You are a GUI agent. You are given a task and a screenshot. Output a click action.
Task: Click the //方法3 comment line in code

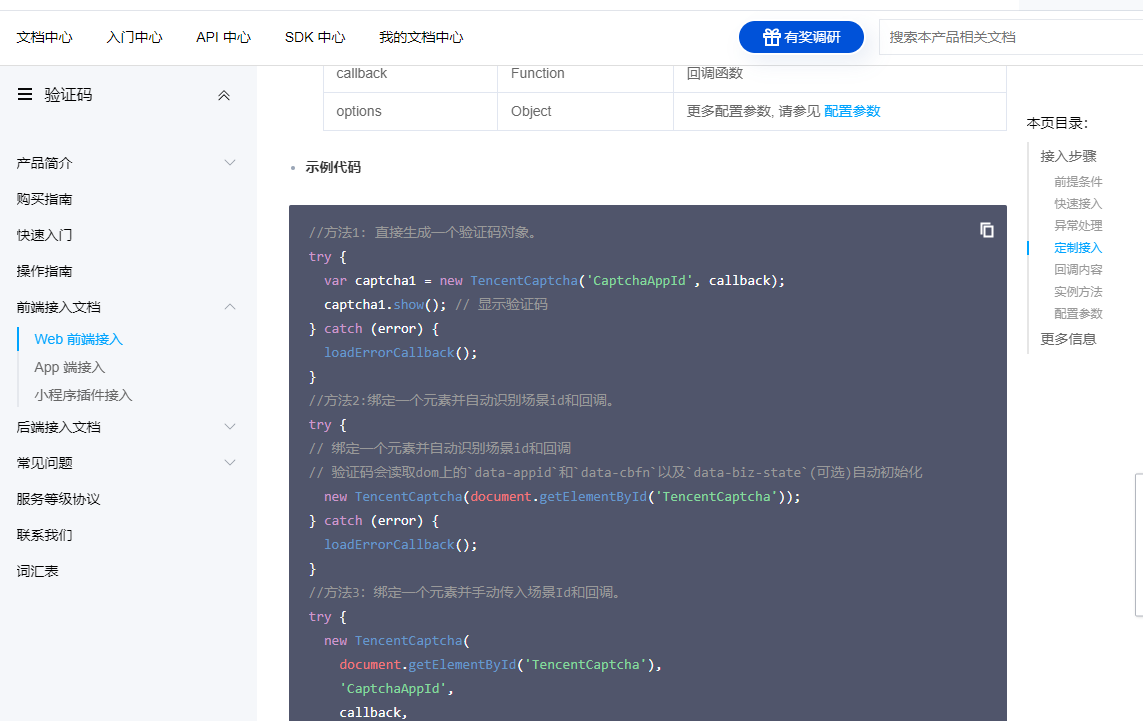(x=466, y=592)
